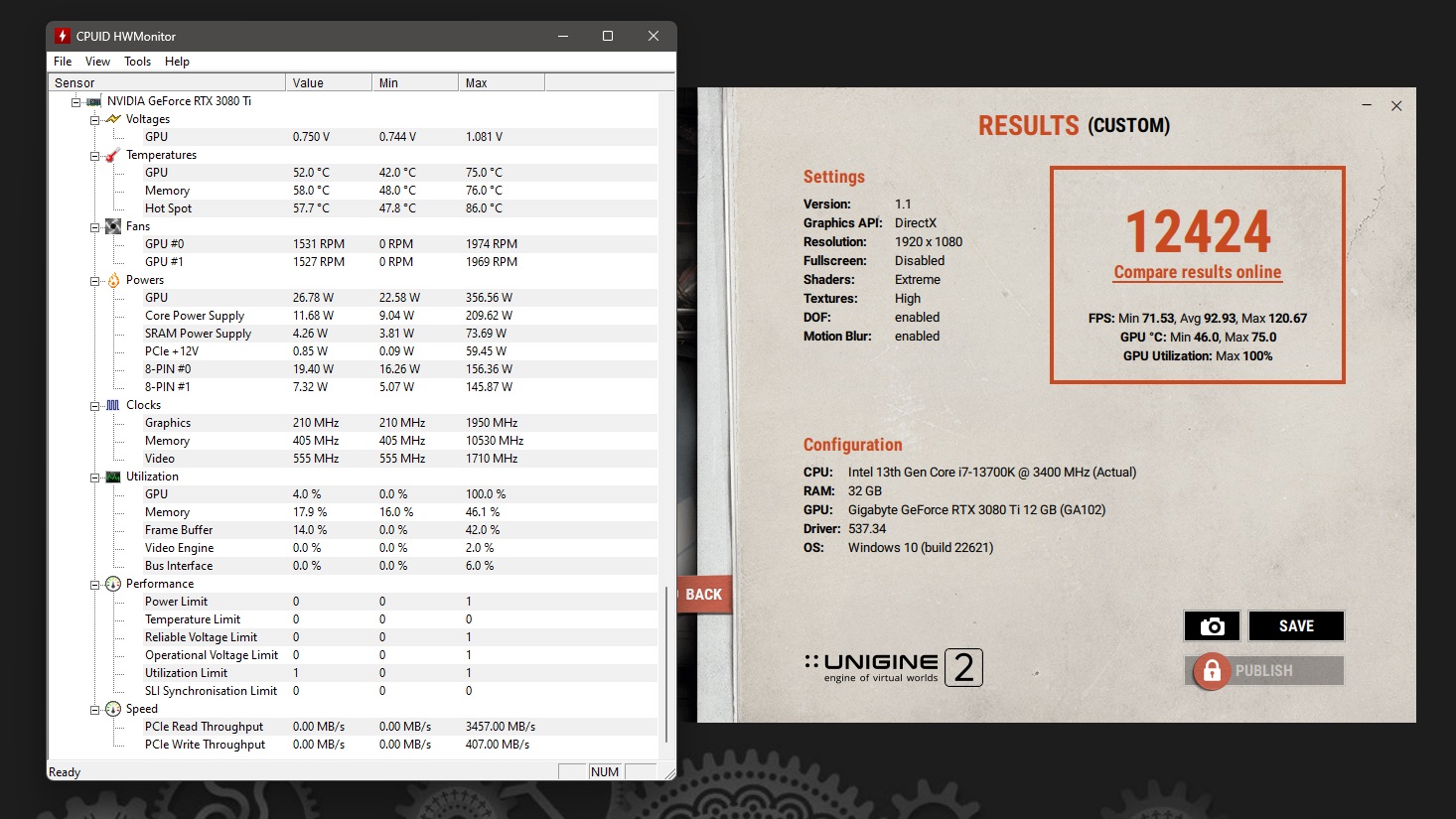The image size is (1456, 819).
Task: Click the BACK button in results window
Action: (x=704, y=595)
